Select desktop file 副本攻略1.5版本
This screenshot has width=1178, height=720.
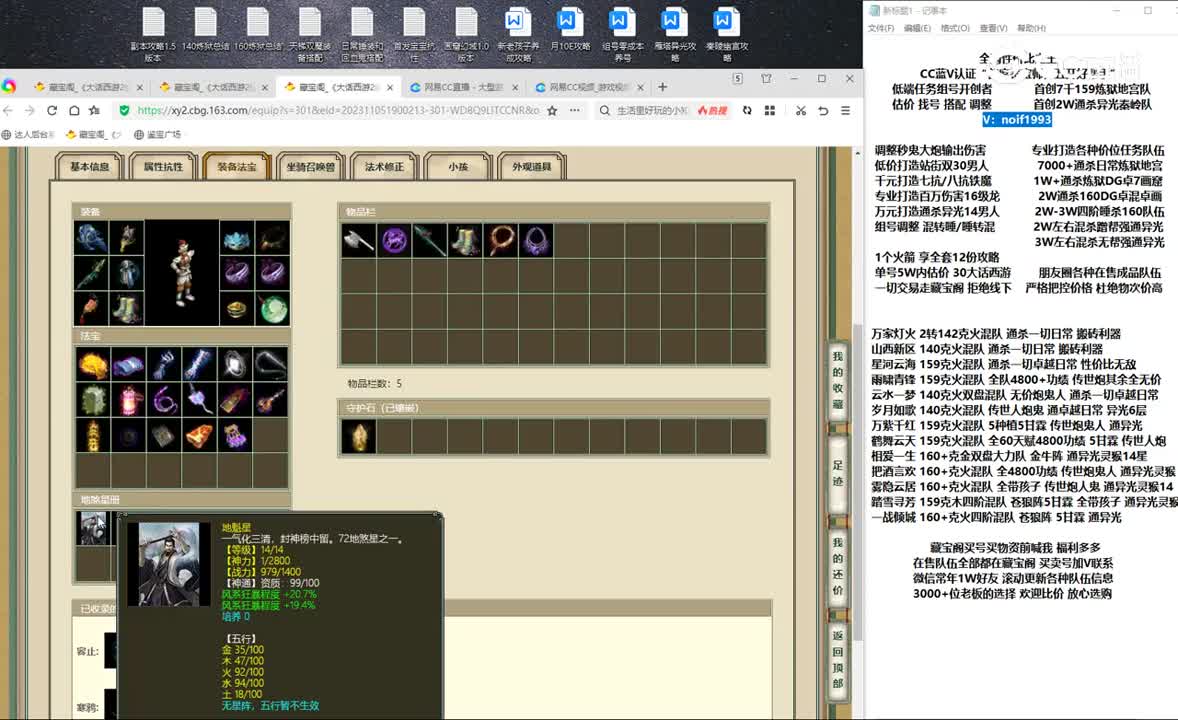tap(153, 35)
